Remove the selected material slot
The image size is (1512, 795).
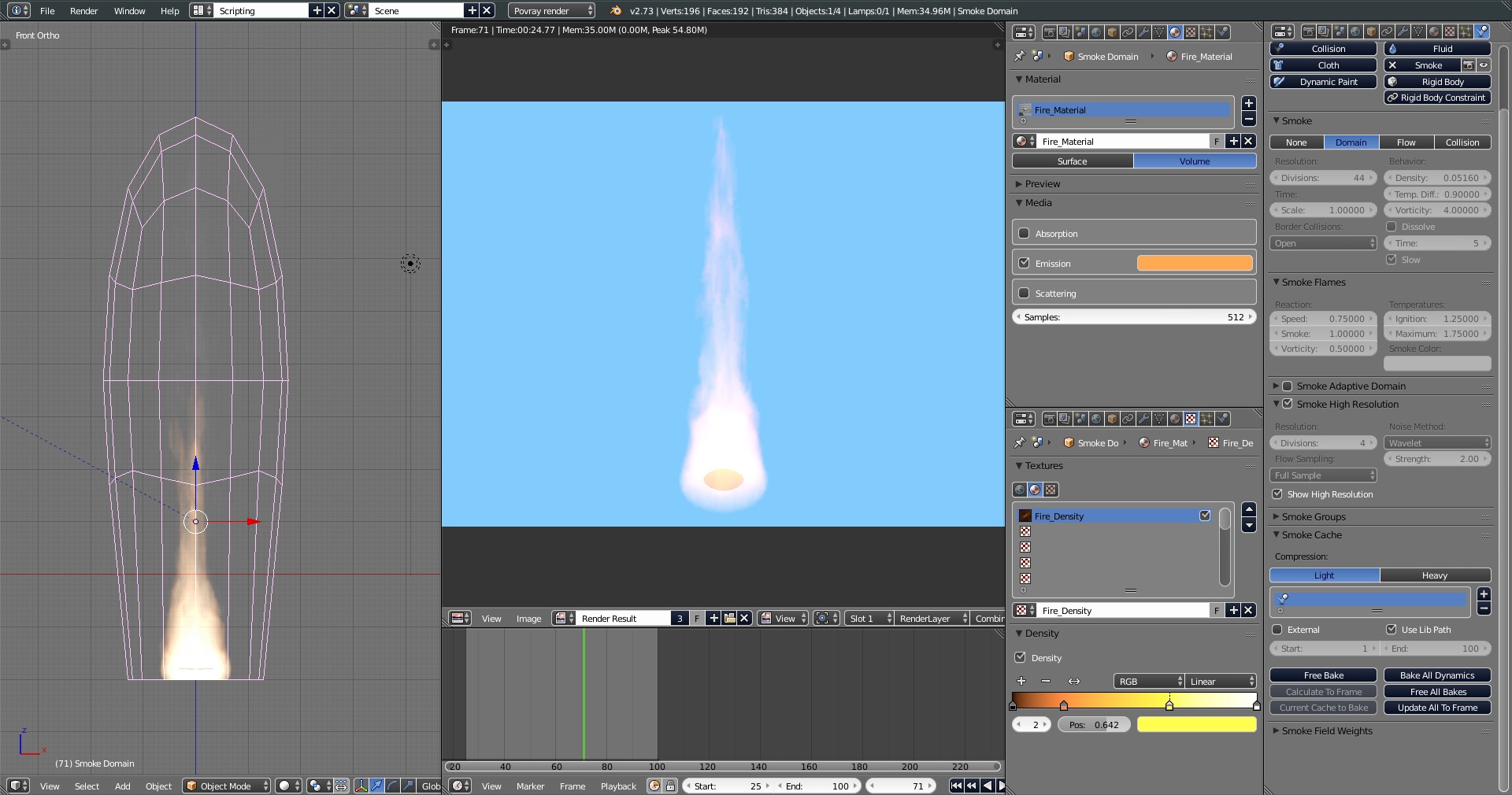pos(1248,120)
